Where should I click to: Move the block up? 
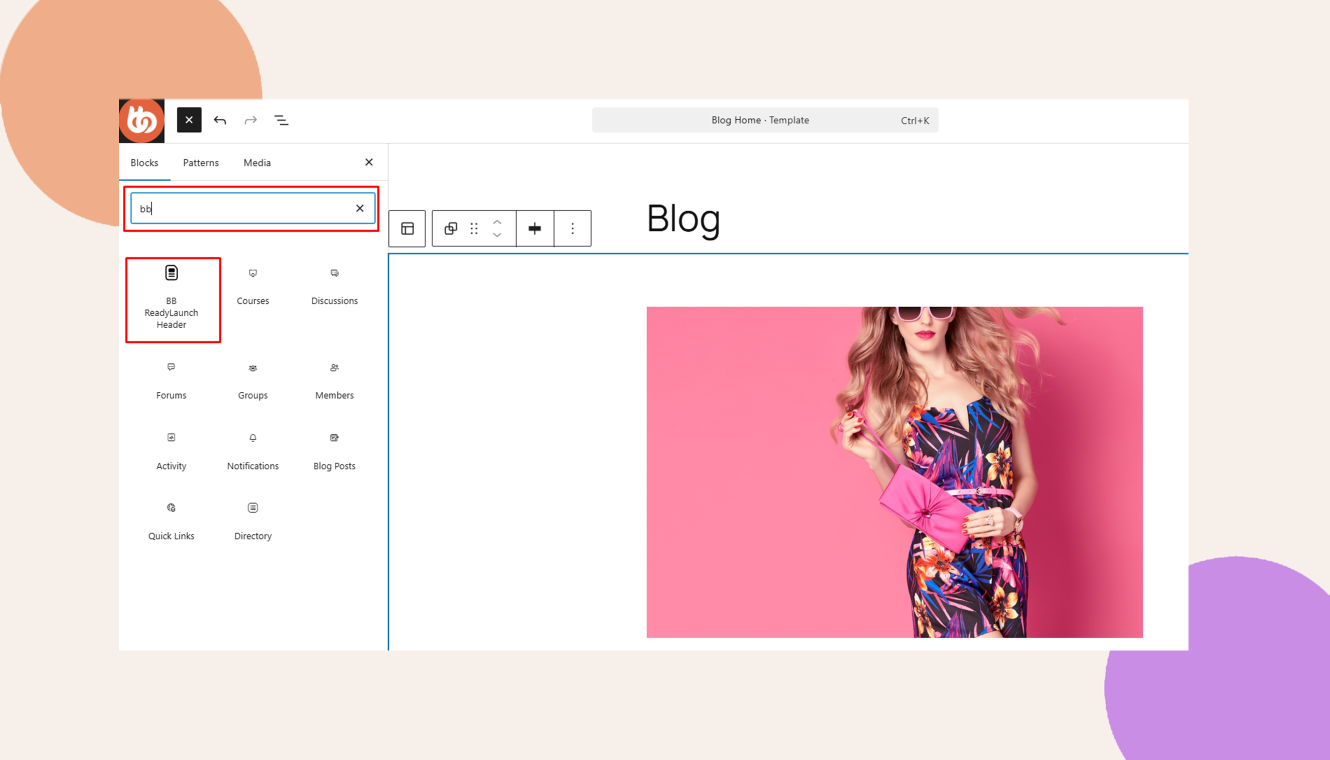pyautogui.click(x=497, y=222)
